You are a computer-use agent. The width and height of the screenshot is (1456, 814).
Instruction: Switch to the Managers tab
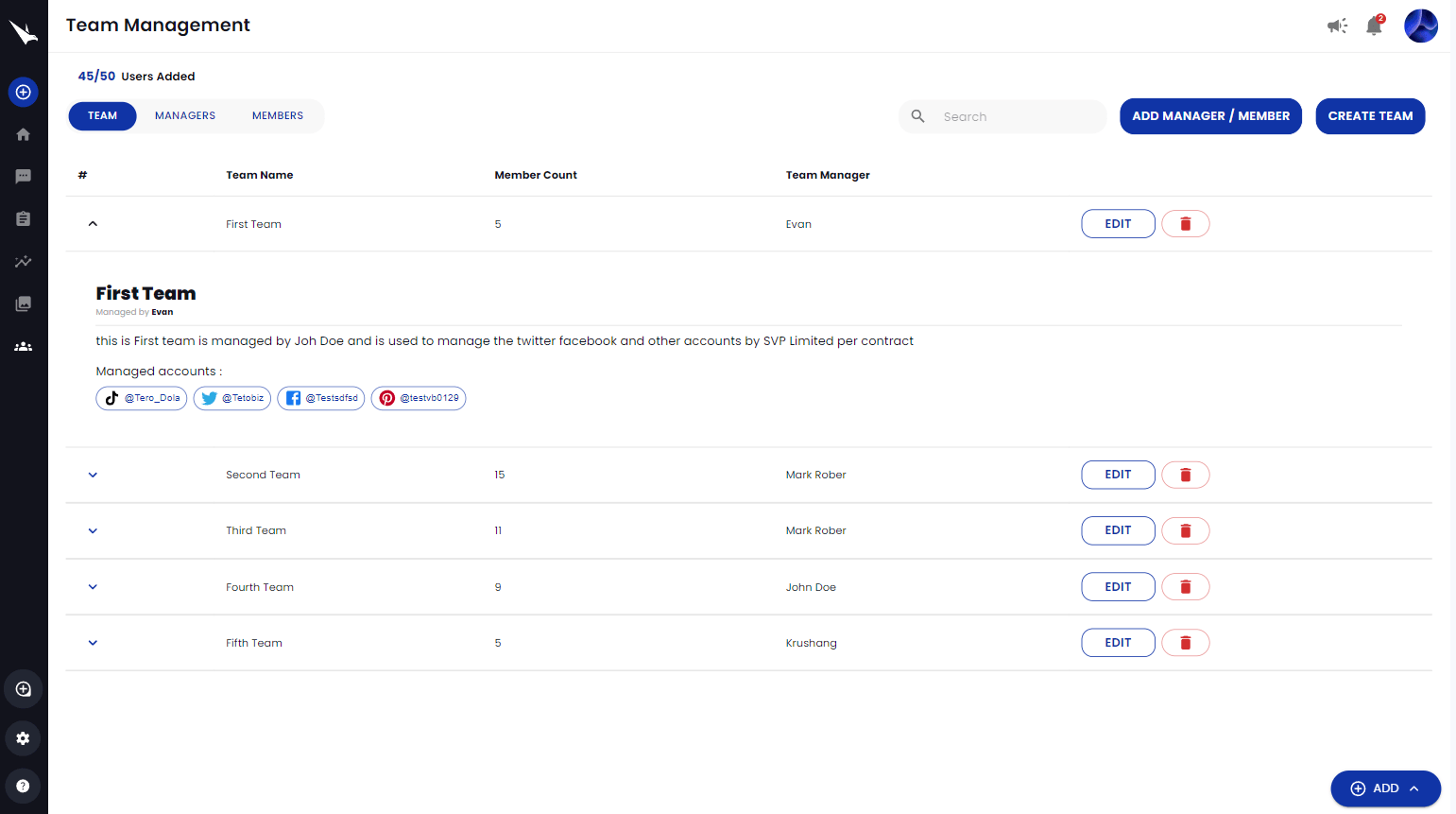(185, 116)
